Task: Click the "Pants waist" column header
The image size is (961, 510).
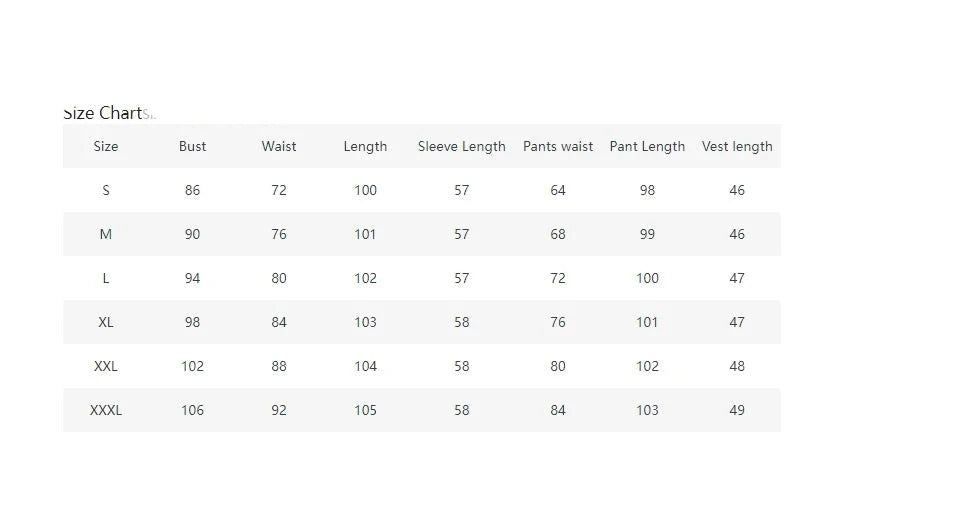Action: (558, 146)
